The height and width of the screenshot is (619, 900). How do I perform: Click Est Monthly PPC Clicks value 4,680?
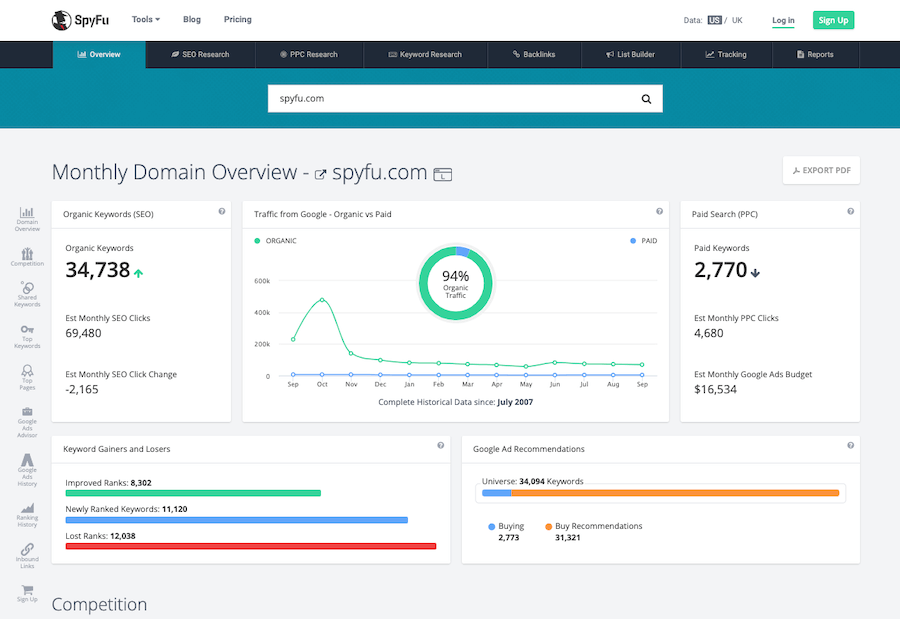point(709,334)
